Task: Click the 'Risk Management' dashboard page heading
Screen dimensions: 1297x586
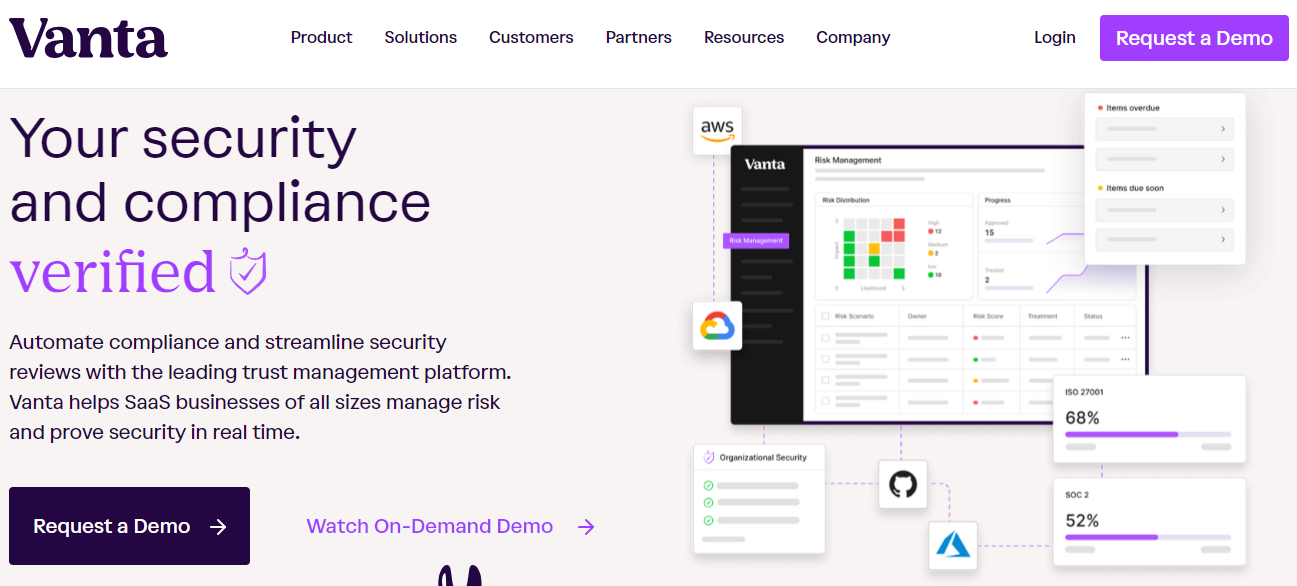Action: [848, 160]
